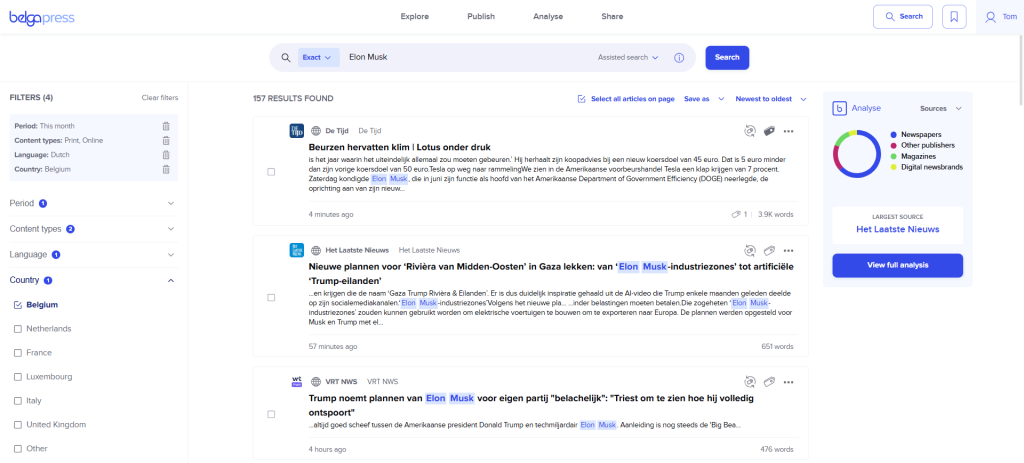
Task: Click similar-articles link icon on VRT NWS article
Action: click(750, 381)
